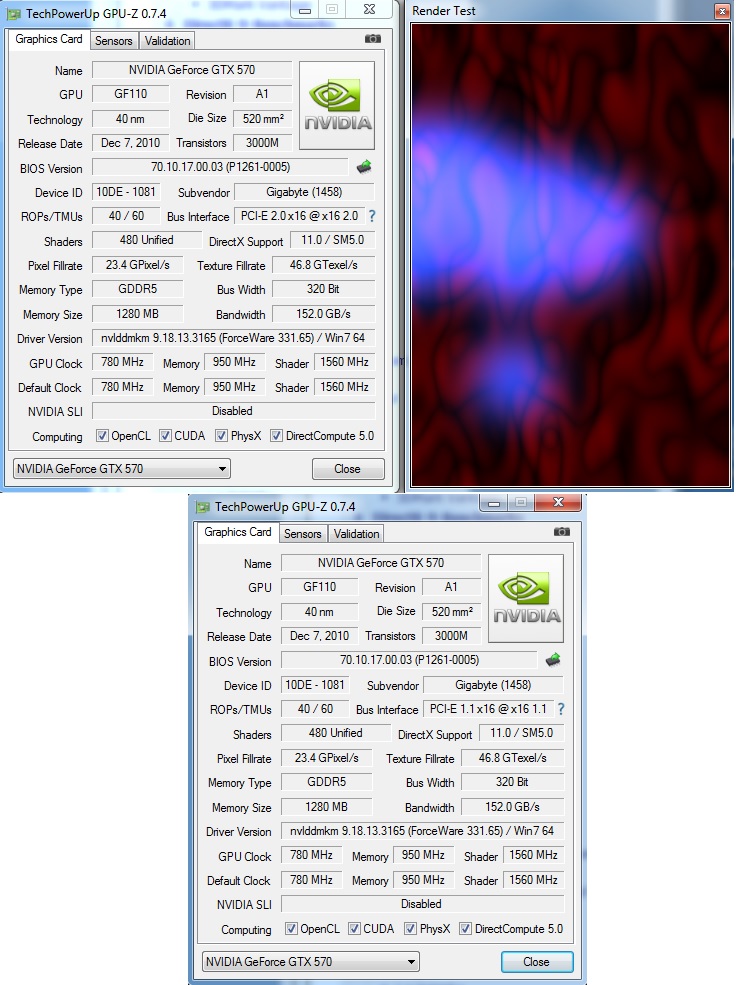Click the Render Test window title

click(444, 11)
